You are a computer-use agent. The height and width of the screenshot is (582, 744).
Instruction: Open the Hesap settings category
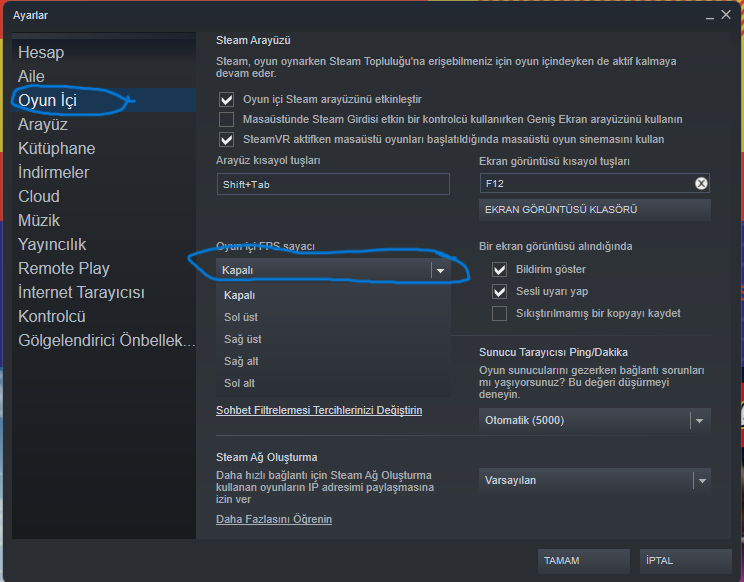pyautogui.click(x=104, y=52)
